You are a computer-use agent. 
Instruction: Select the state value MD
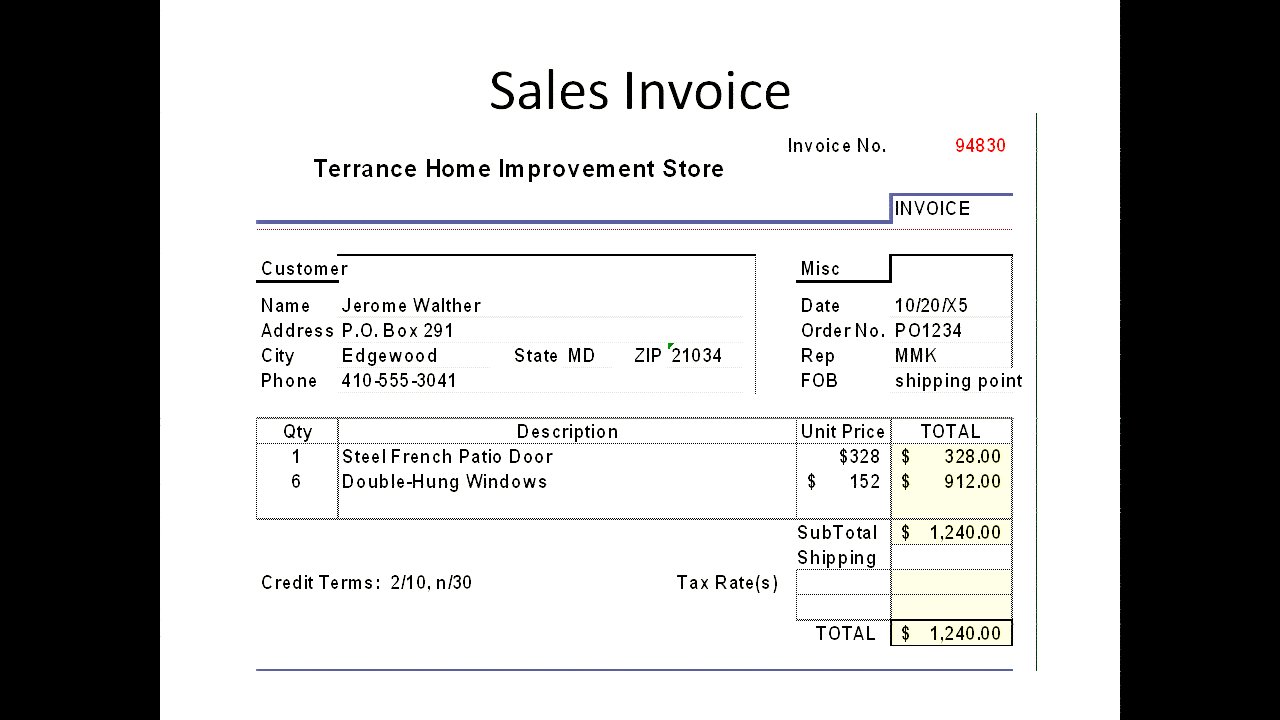coord(581,356)
